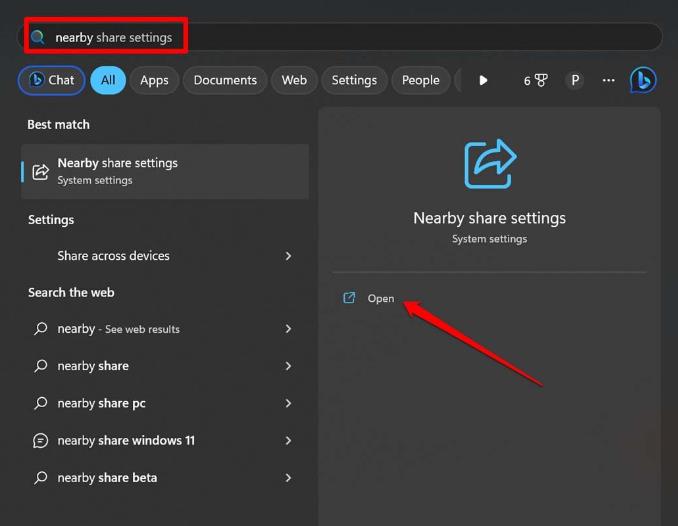This screenshot has width=678, height=526.
Task: Click the search field with nearby share settings
Action: [x=339, y=37]
